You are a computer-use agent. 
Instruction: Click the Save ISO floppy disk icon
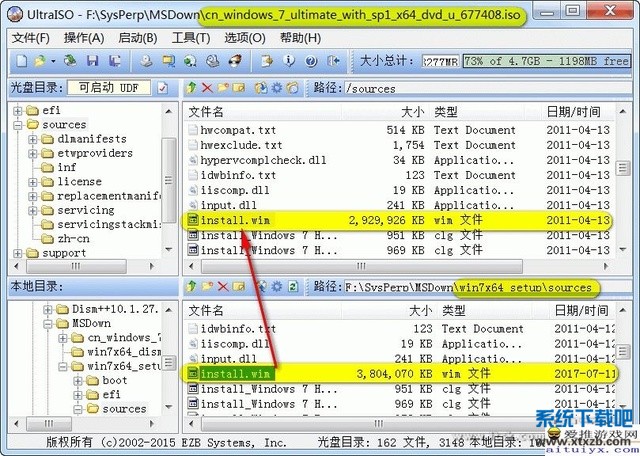tap(90, 62)
